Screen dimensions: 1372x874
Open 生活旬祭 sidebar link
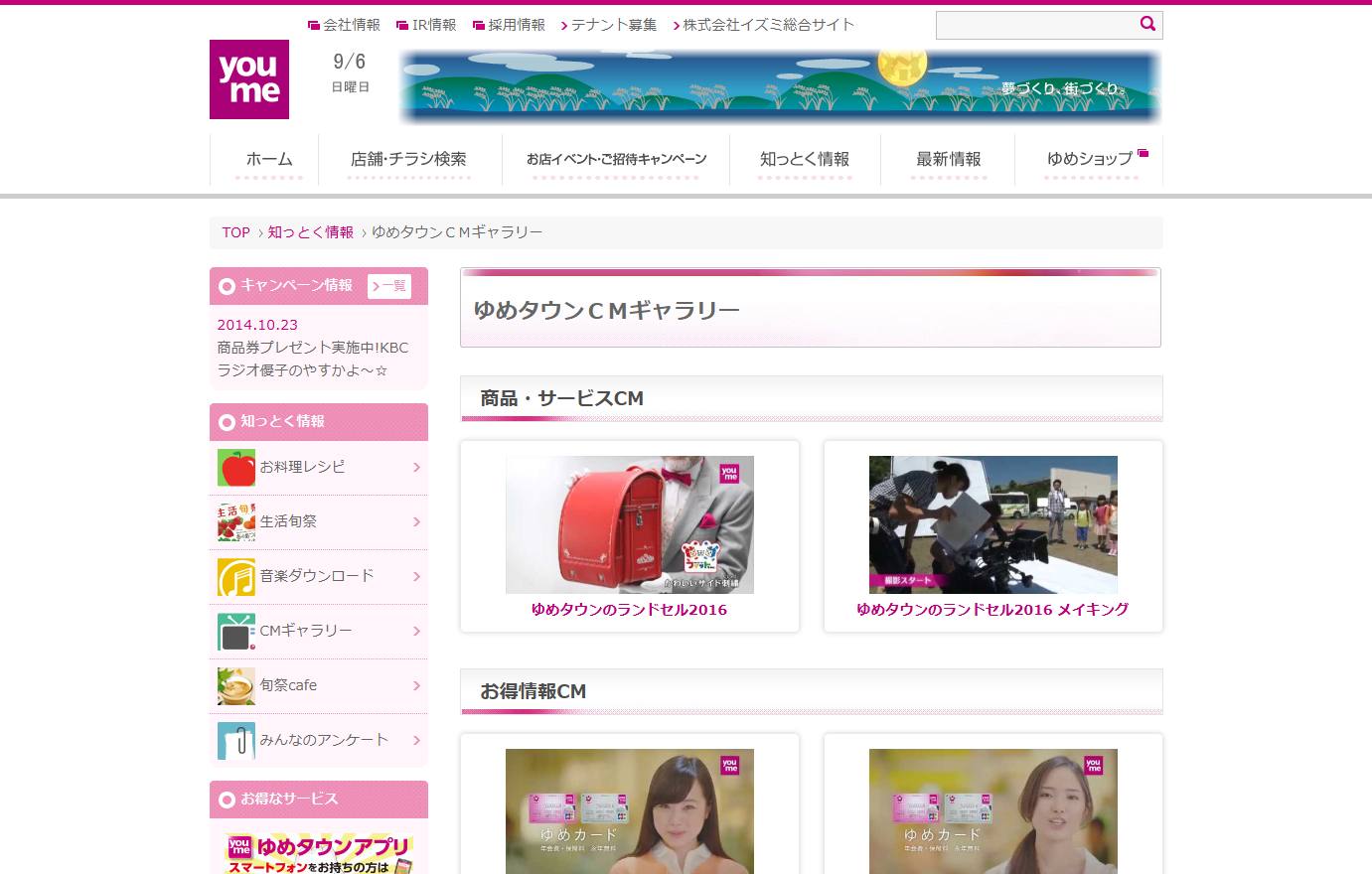pyautogui.click(x=288, y=521)
